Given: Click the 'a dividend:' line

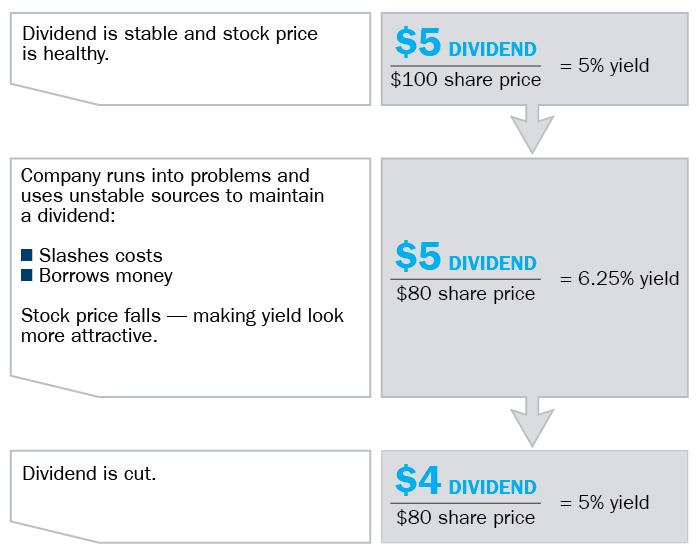Looking at the screenshot, I should 68,216.
